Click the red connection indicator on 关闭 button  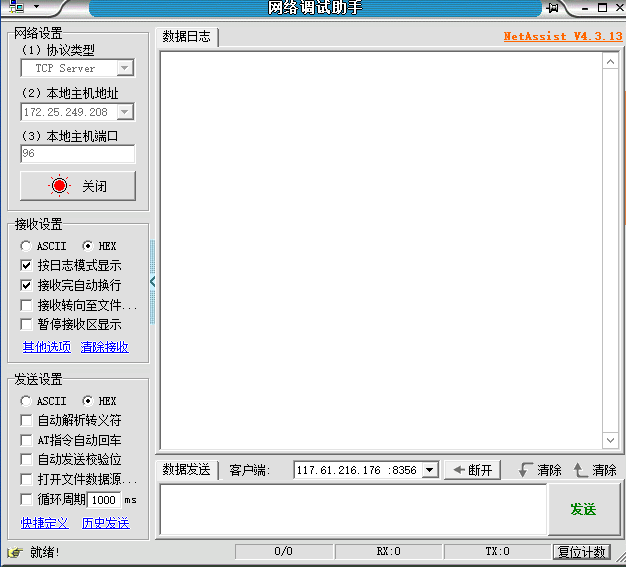pyautogui.click(x=59, y=186)
